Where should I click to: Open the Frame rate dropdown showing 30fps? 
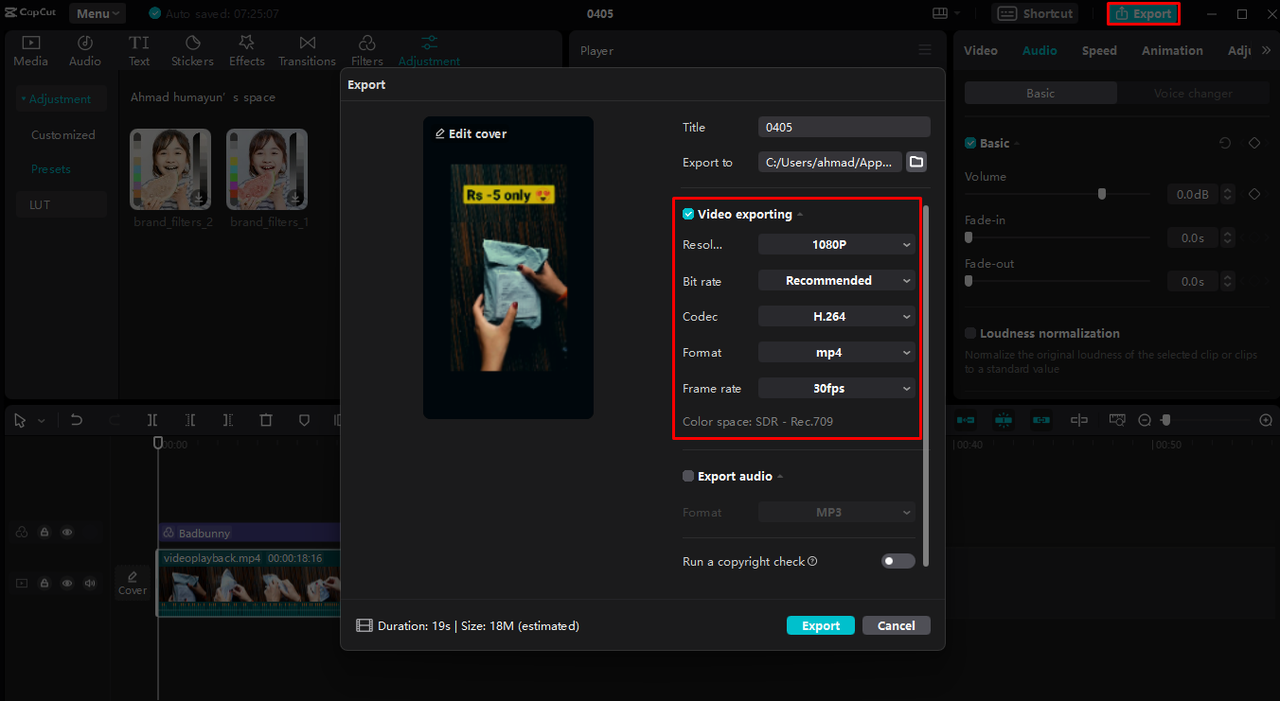click(x=837, y=388)
